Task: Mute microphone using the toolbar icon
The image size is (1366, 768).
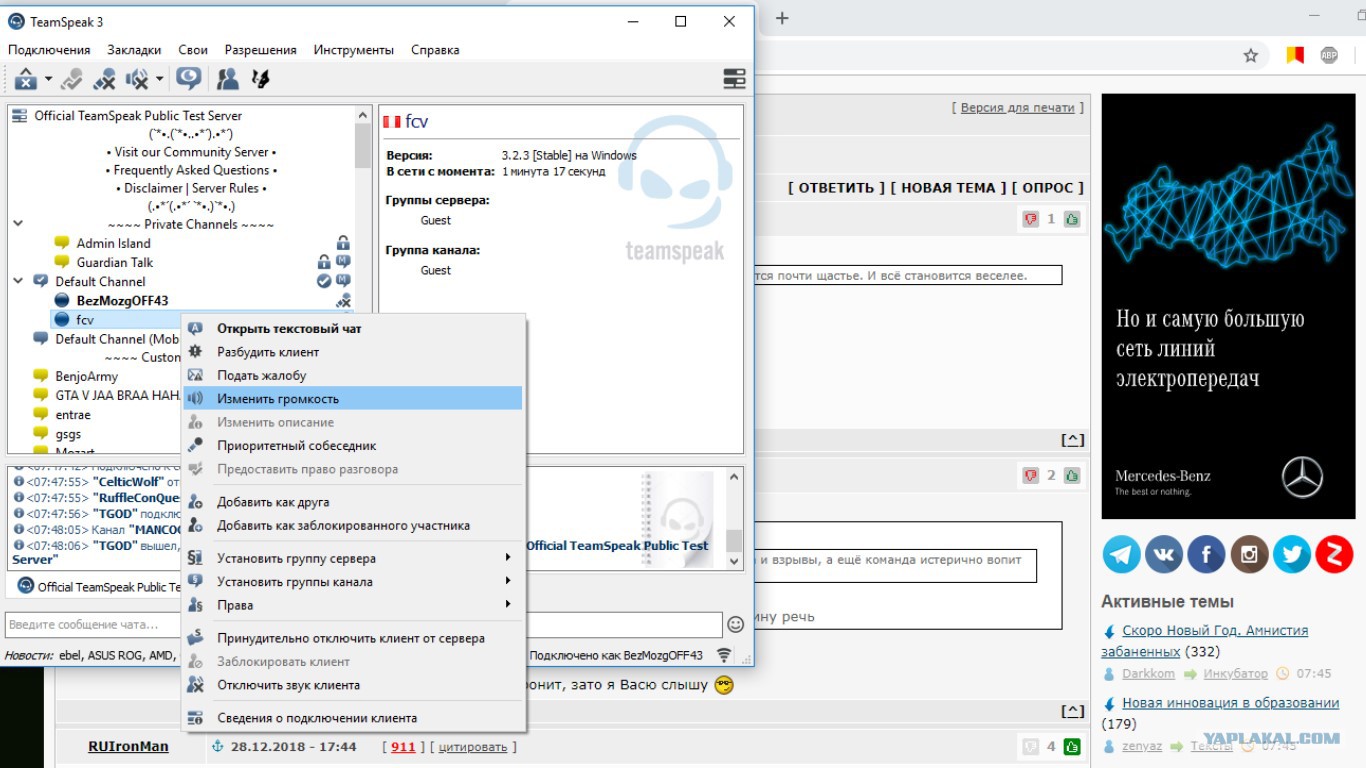Action: [x=104, y=78]
